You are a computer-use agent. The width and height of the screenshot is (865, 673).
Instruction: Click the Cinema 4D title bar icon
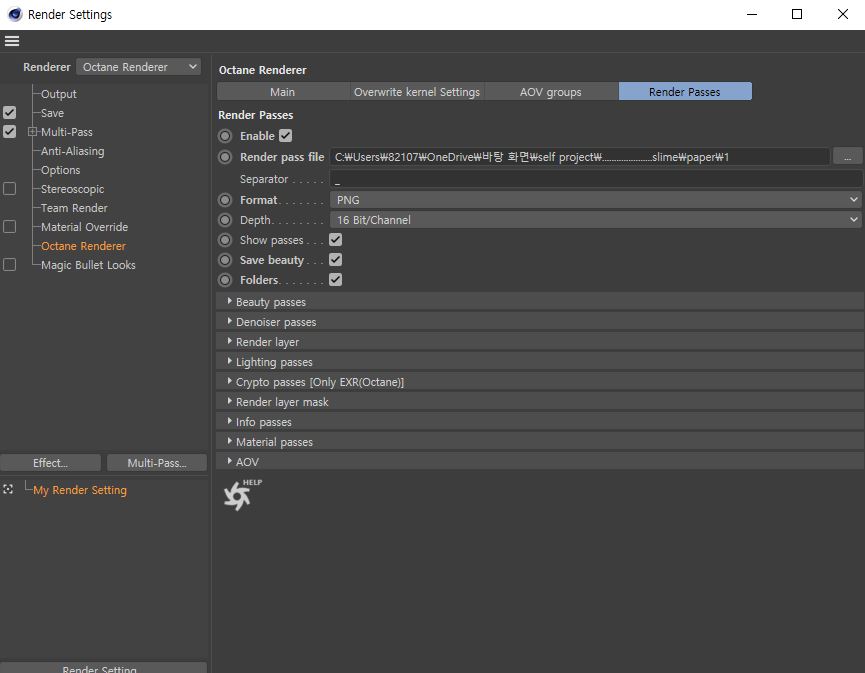click(15, 14)
